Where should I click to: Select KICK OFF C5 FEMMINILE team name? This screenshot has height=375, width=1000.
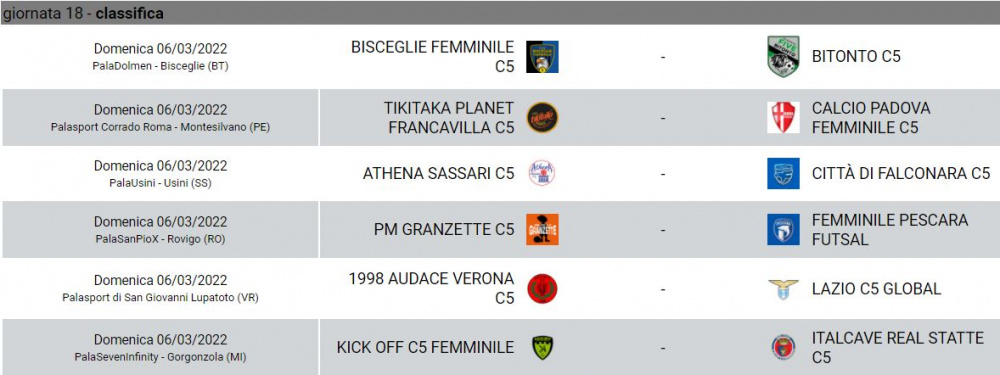click(x=425, y=348)
